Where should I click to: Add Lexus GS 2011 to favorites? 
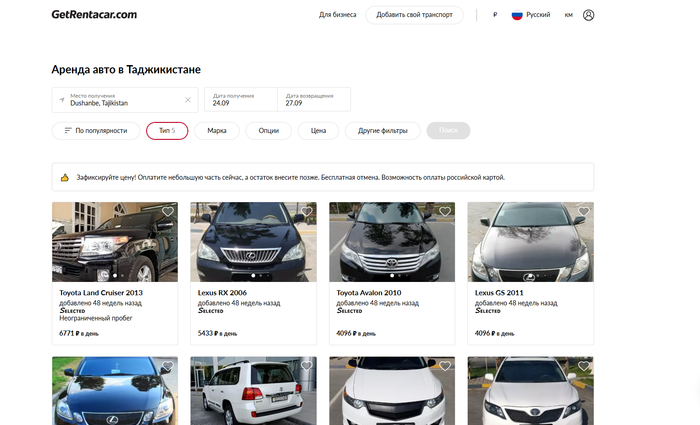[x=584, y=212]
